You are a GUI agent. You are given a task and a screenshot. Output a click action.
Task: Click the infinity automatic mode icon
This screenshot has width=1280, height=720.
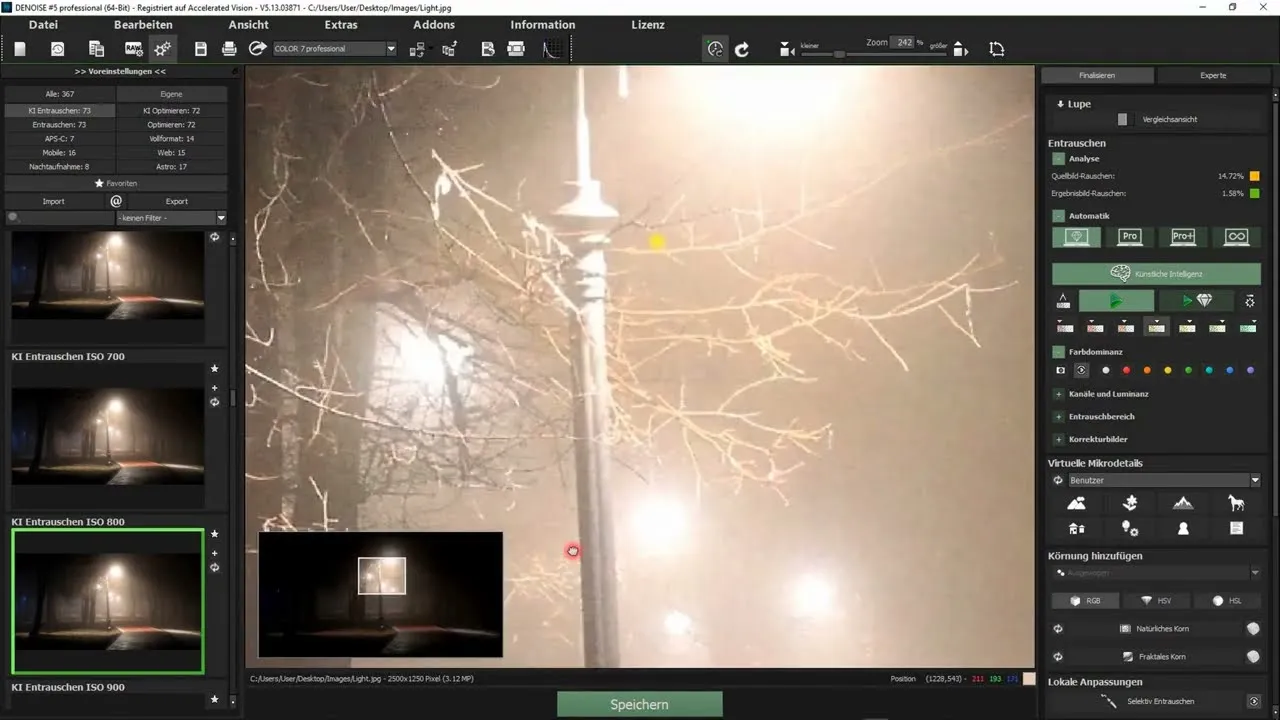click(1237, 237)
